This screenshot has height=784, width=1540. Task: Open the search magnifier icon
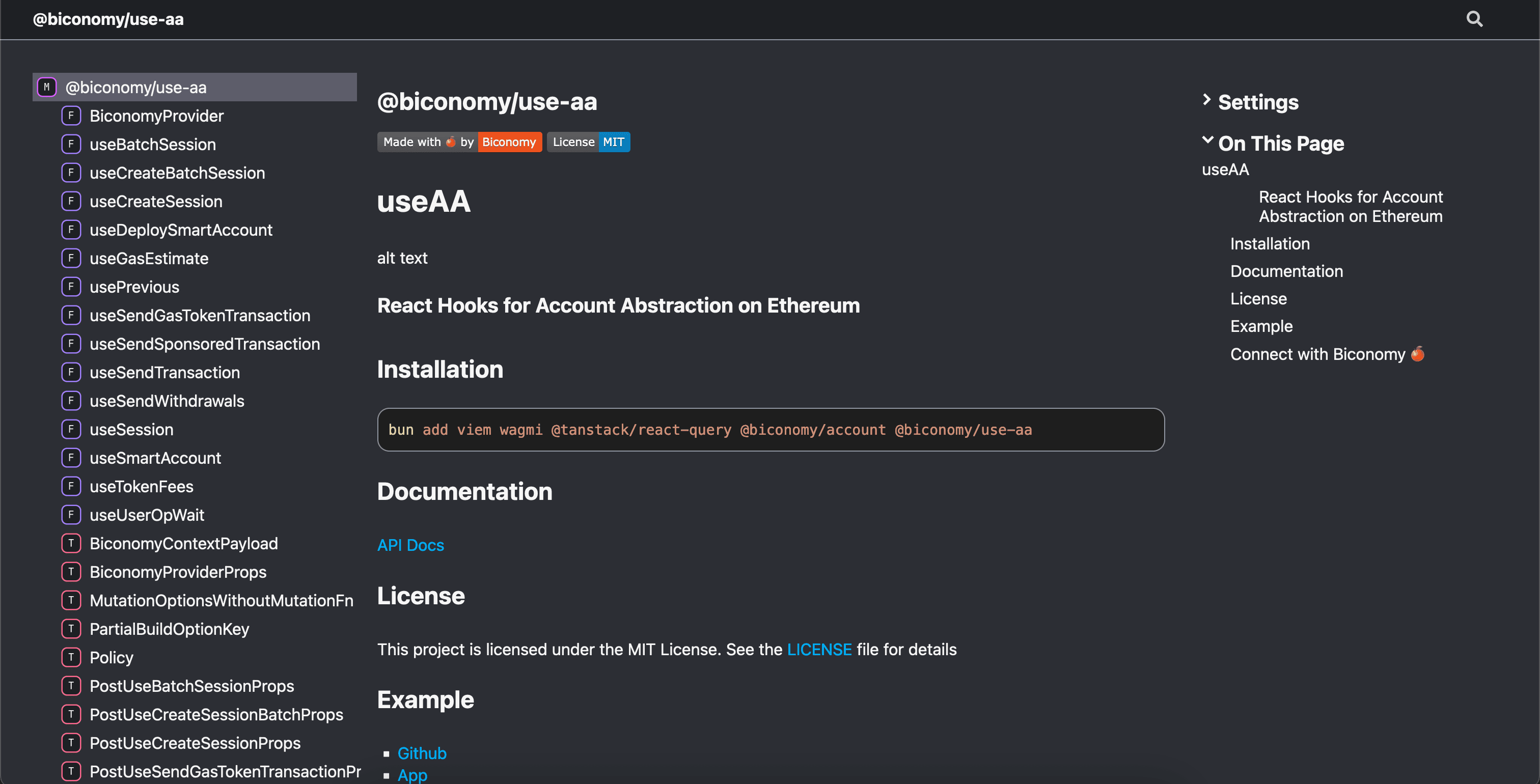tap(1474, 19)
